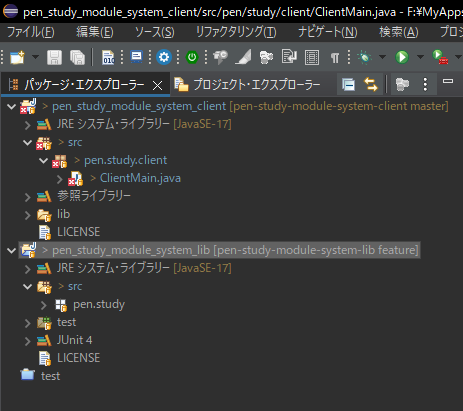Open the ファイル(F) menu
Image resolution: width=463 pixels, height=411 pixels.
31,32
